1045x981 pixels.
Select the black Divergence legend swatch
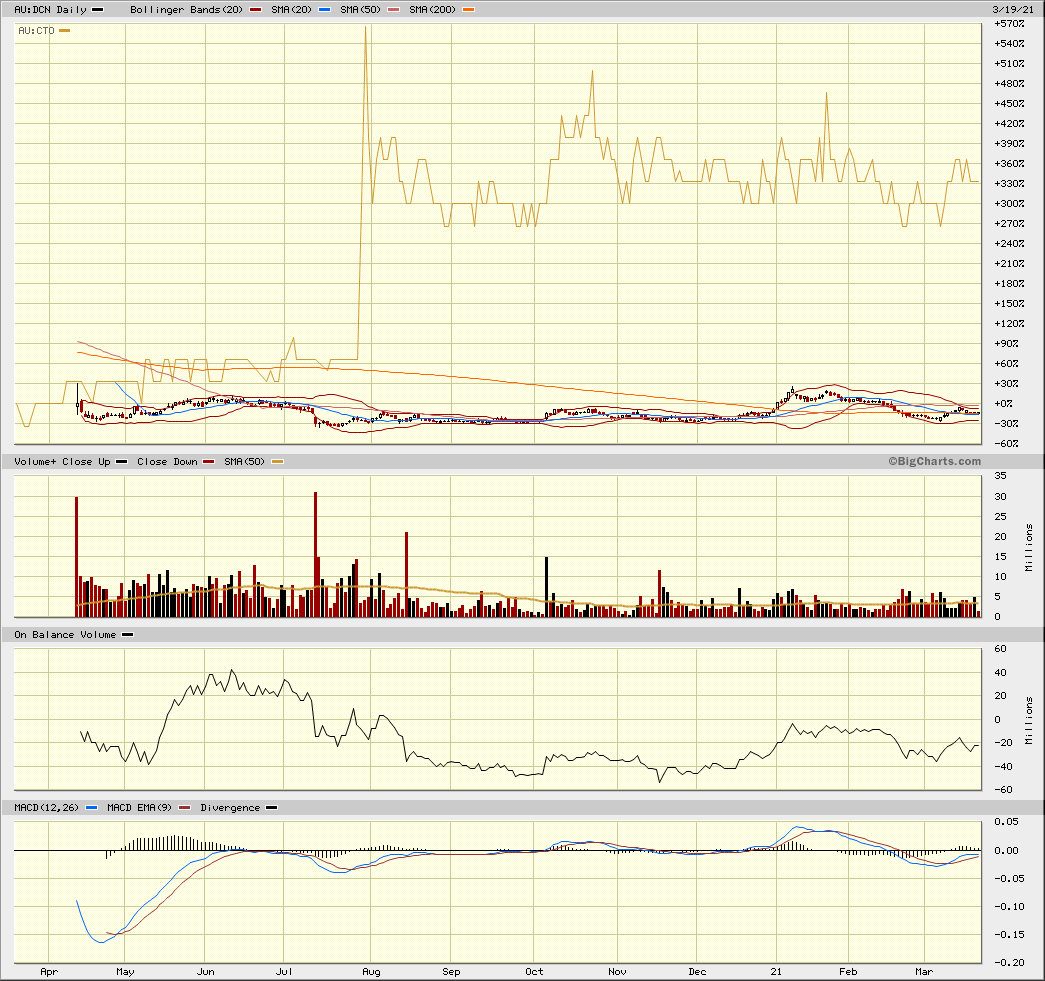pos(271,807)
